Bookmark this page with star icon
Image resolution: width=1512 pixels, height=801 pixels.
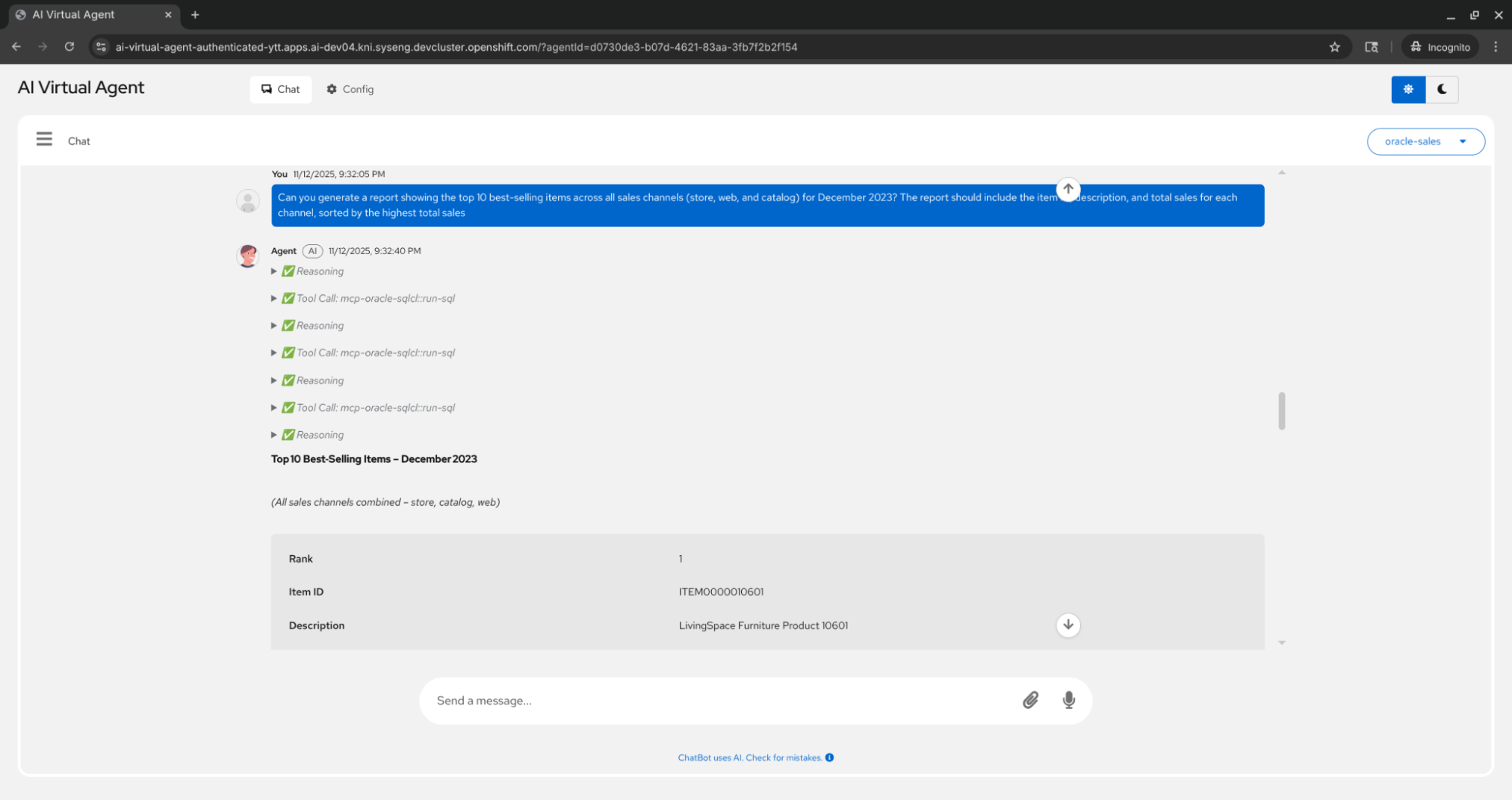click(1334, 47)
